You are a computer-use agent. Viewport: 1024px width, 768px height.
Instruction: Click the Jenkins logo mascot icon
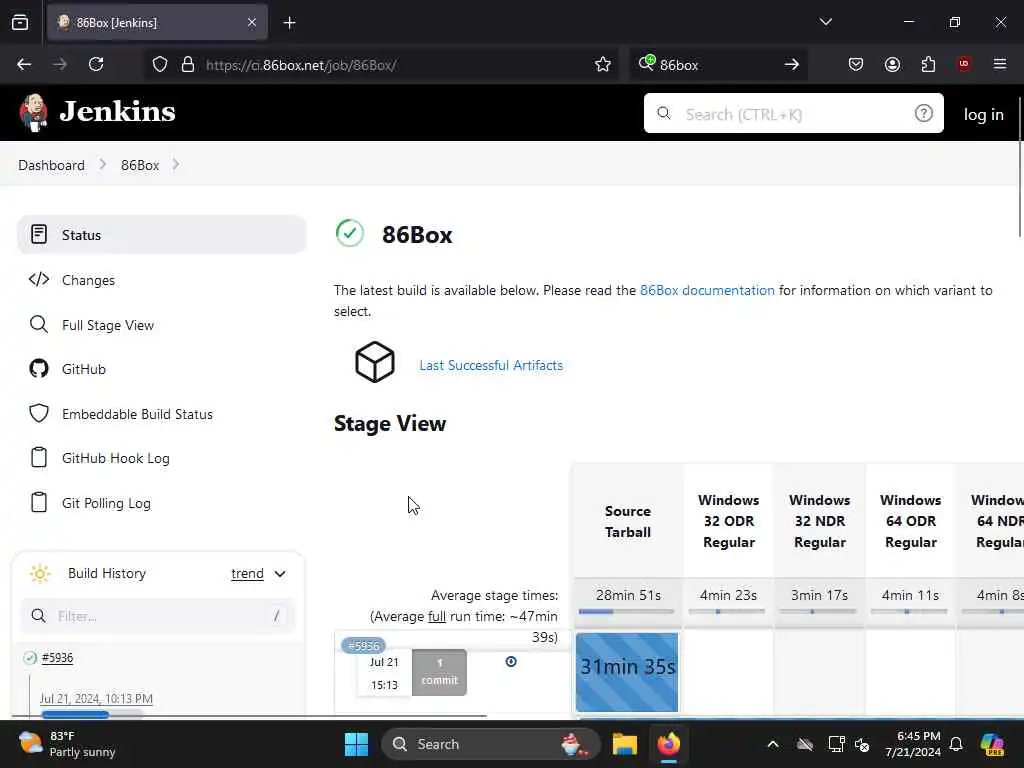(x=33, y=112)
